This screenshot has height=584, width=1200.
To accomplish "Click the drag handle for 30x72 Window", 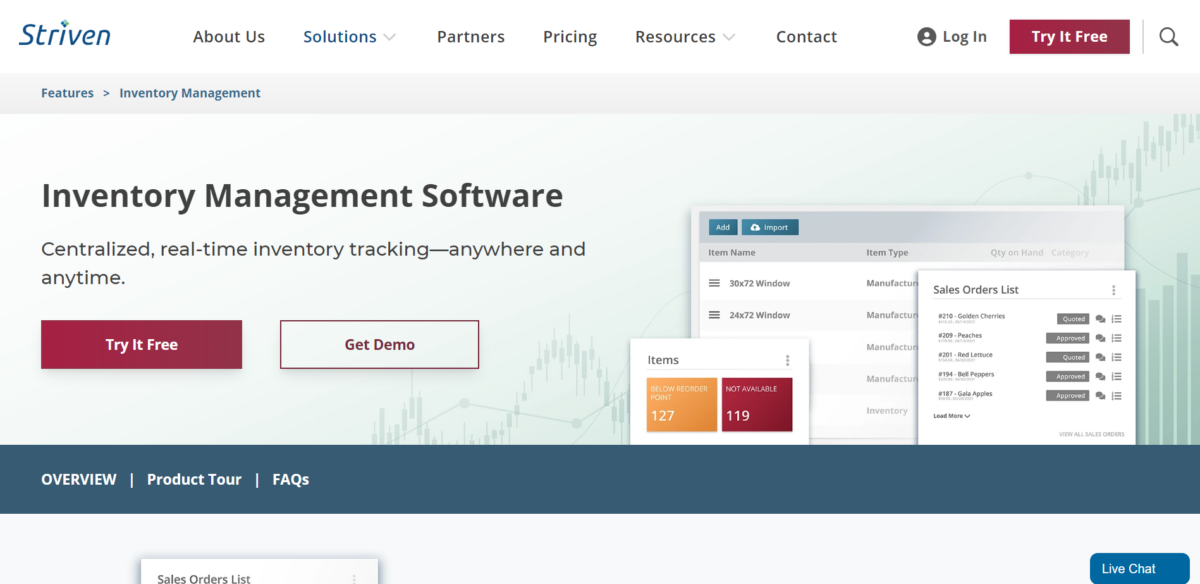I will point(714,284).
